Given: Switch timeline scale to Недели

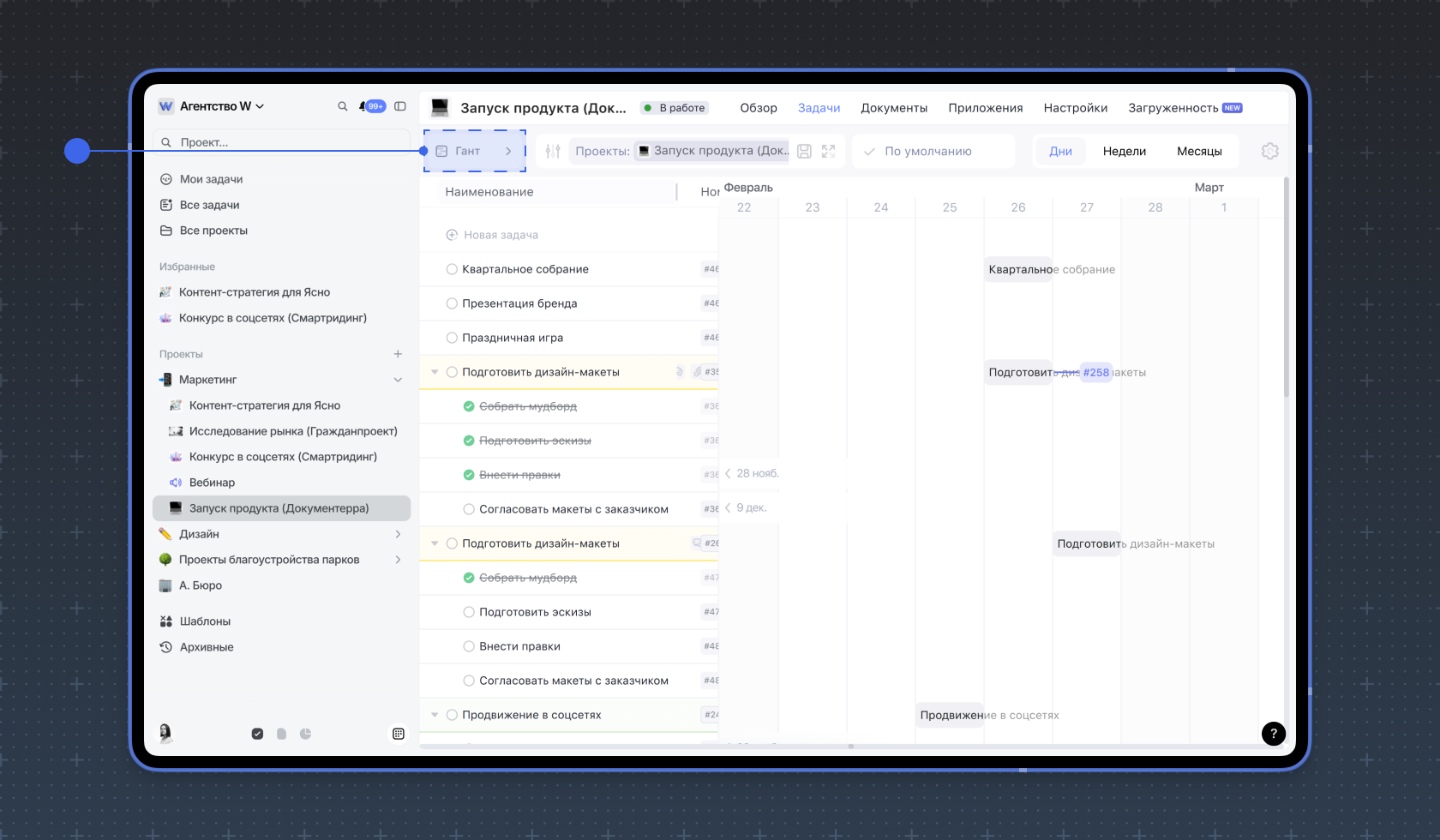Looking at the screenshot, I should click(x=1124, y=151).
